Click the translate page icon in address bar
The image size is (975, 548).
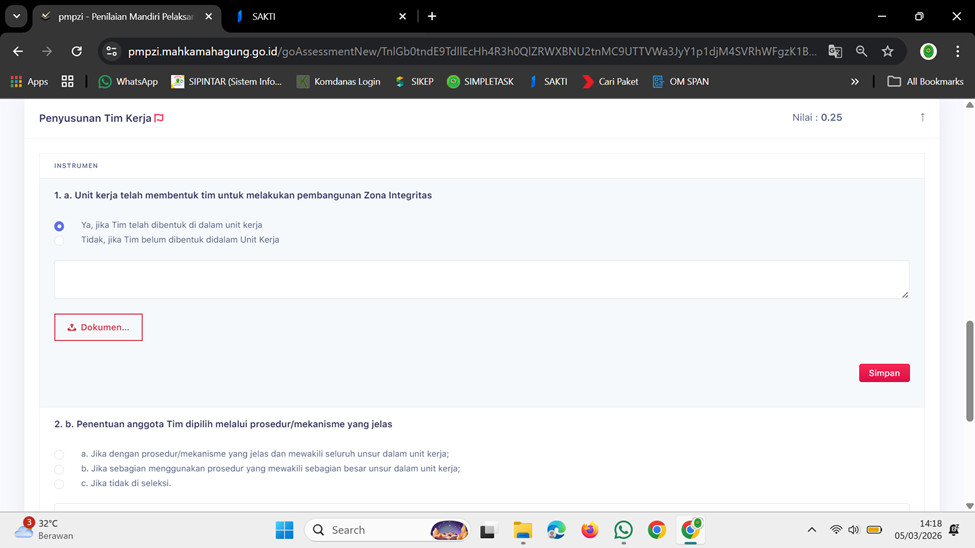point(835,51)
